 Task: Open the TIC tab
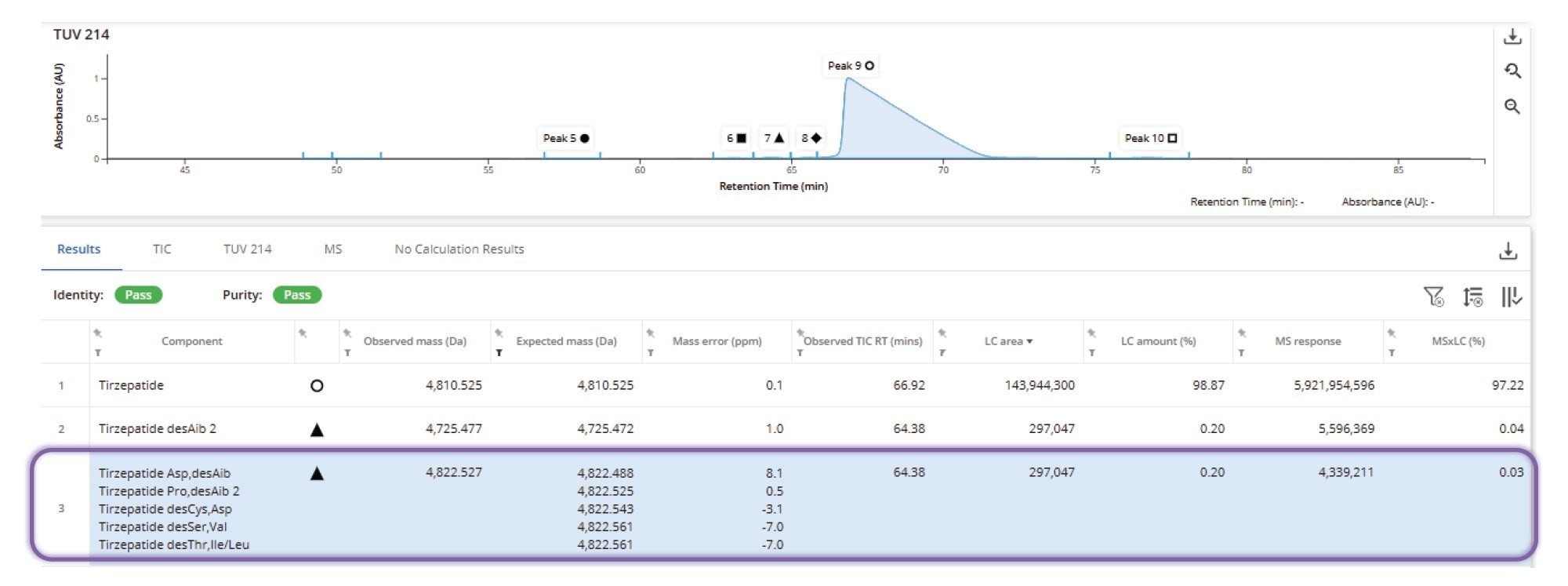(x=162, y=249)
